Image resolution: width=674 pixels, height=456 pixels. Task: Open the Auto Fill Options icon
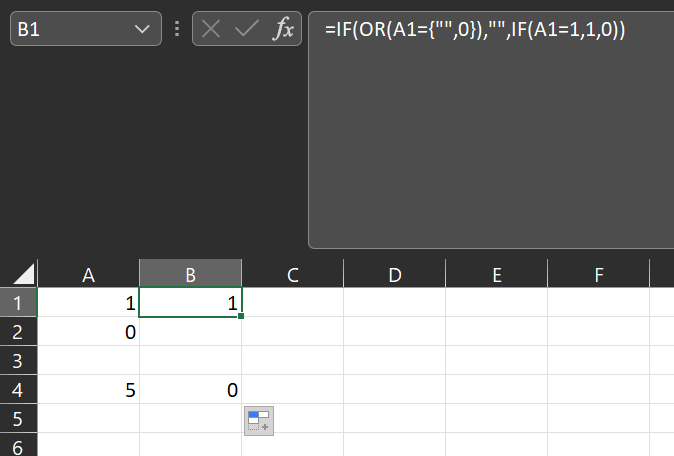259,421
